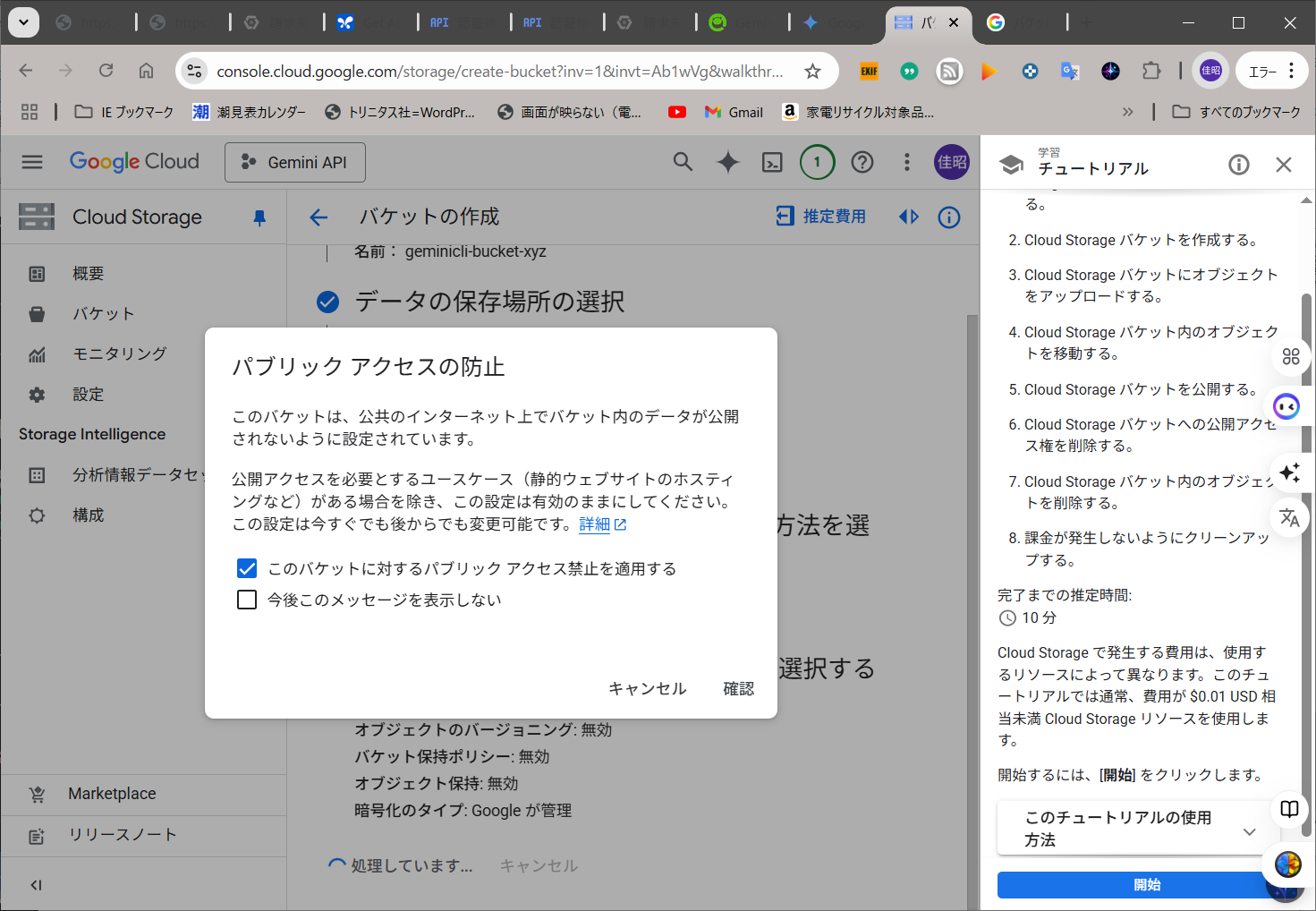Close the チュートリアル panel
Screen dimensions: 1316x911
[1283, 165]
